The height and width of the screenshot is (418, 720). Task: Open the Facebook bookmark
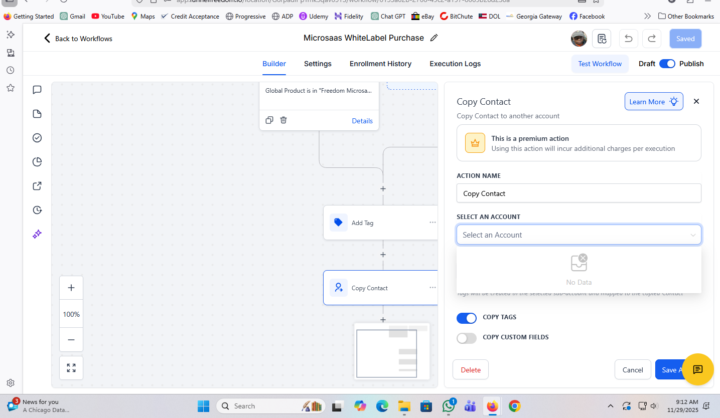[587, 16]
